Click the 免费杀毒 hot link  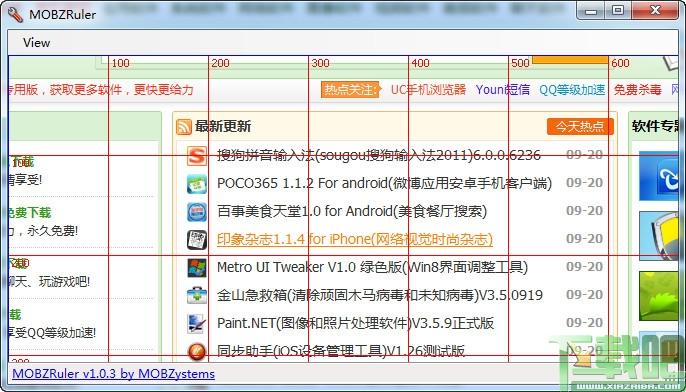tap(637, 90)
